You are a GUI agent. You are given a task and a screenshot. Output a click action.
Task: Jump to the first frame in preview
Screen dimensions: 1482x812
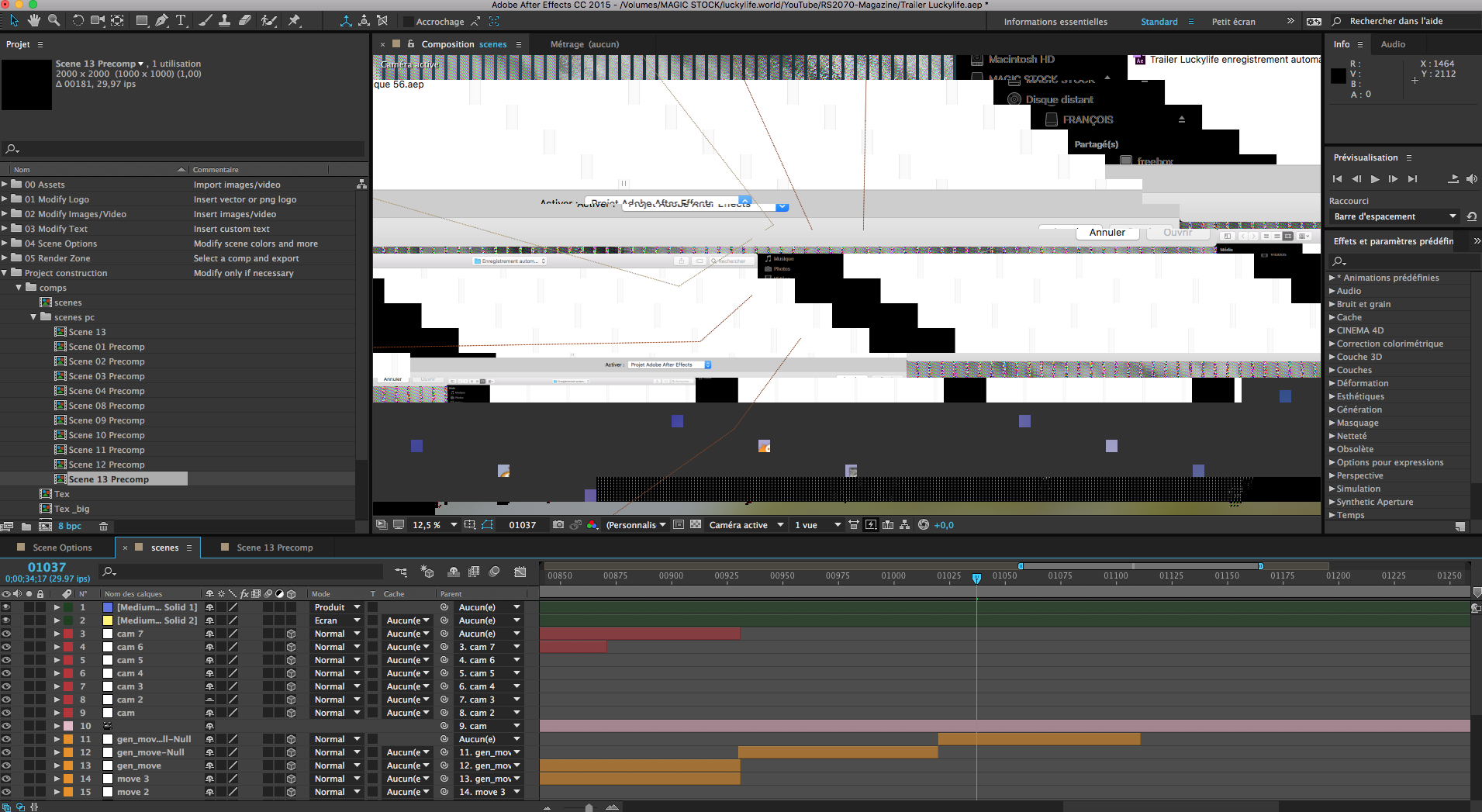(1337, 179)
